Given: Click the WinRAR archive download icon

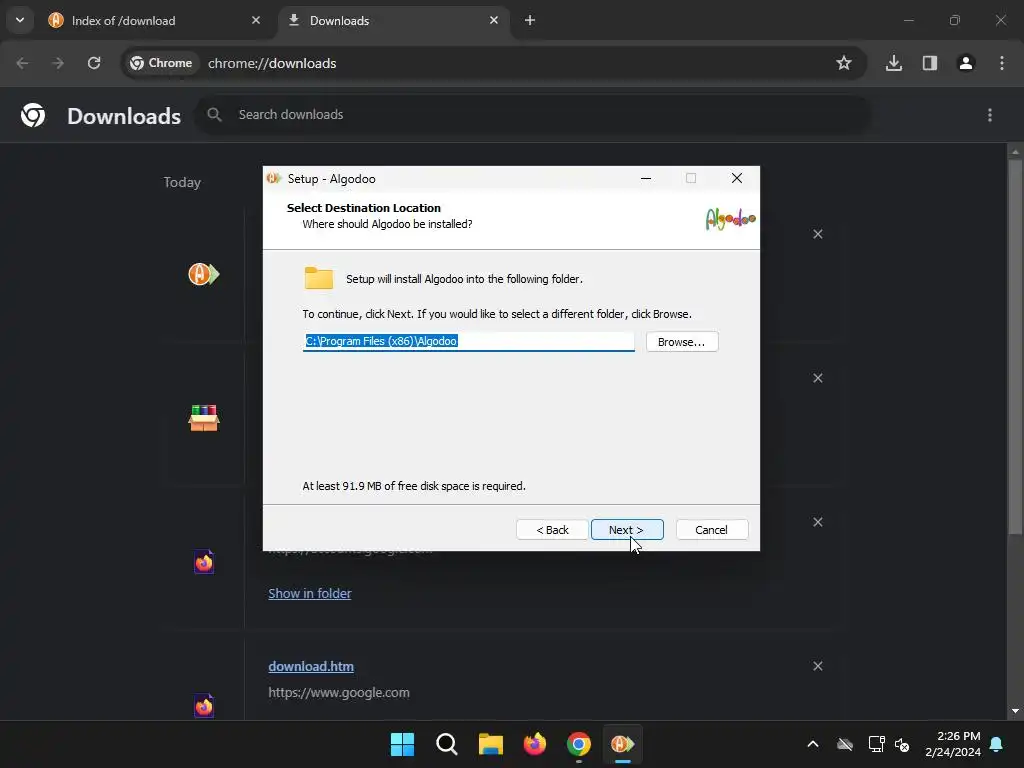Looking at the screenshot, I should click(204, 418).
